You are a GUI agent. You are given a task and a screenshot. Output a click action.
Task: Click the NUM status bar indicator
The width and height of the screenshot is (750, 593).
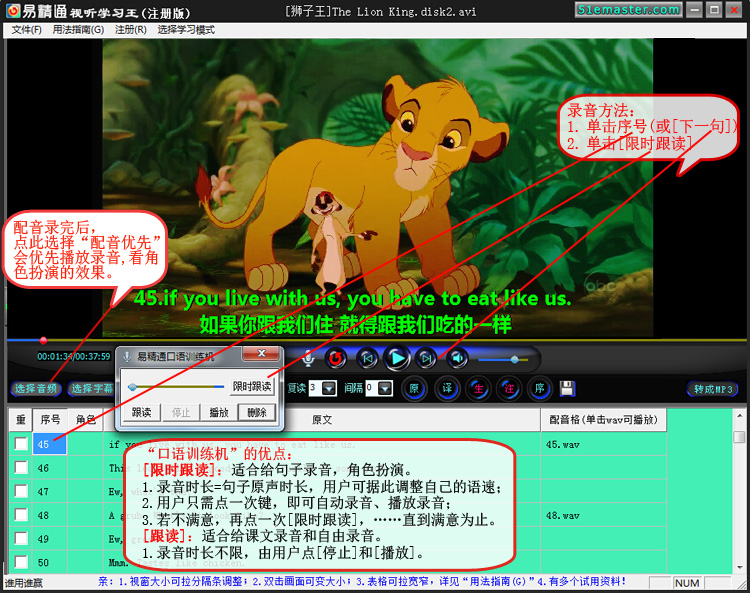687,583
